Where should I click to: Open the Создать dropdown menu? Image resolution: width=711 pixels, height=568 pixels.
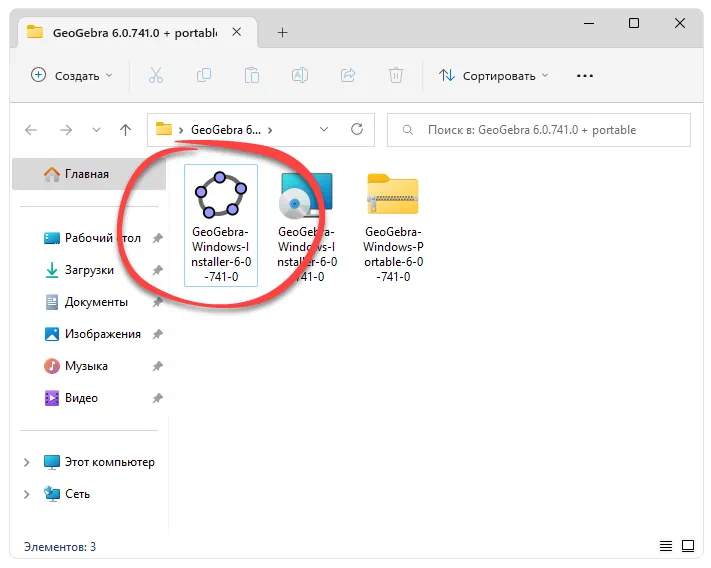[x=71, y=75]
